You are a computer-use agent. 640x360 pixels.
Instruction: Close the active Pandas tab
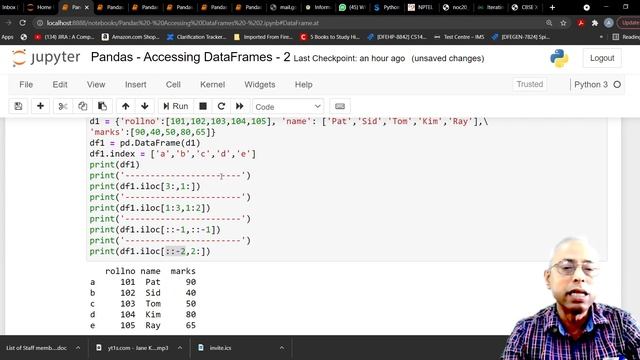pos(87,7)
